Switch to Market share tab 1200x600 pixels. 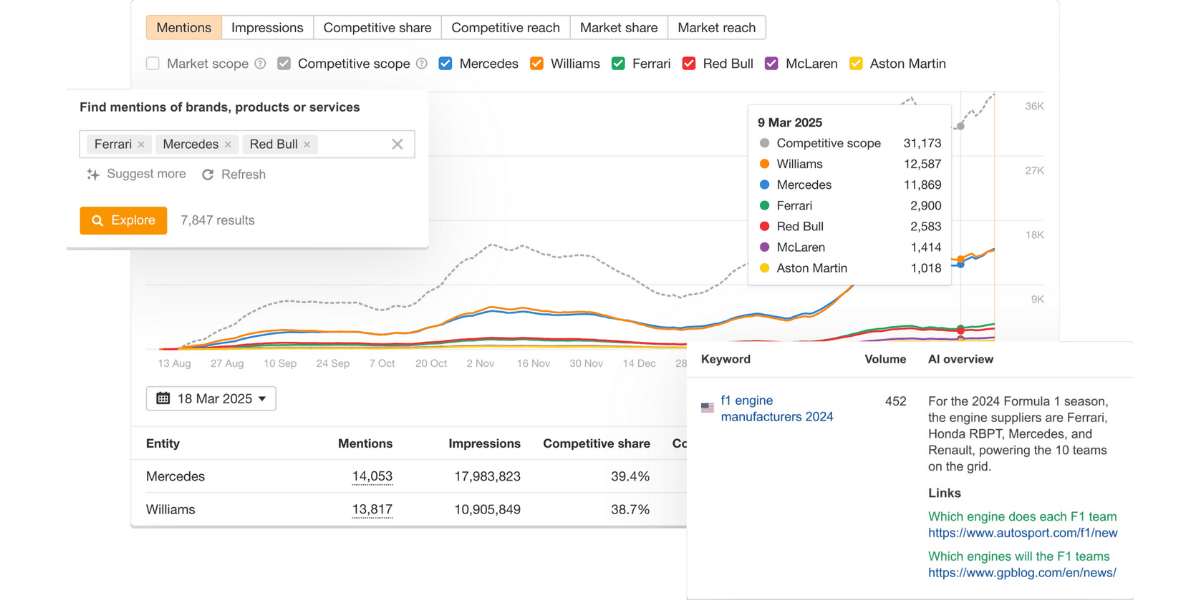[x=619, y=27]
